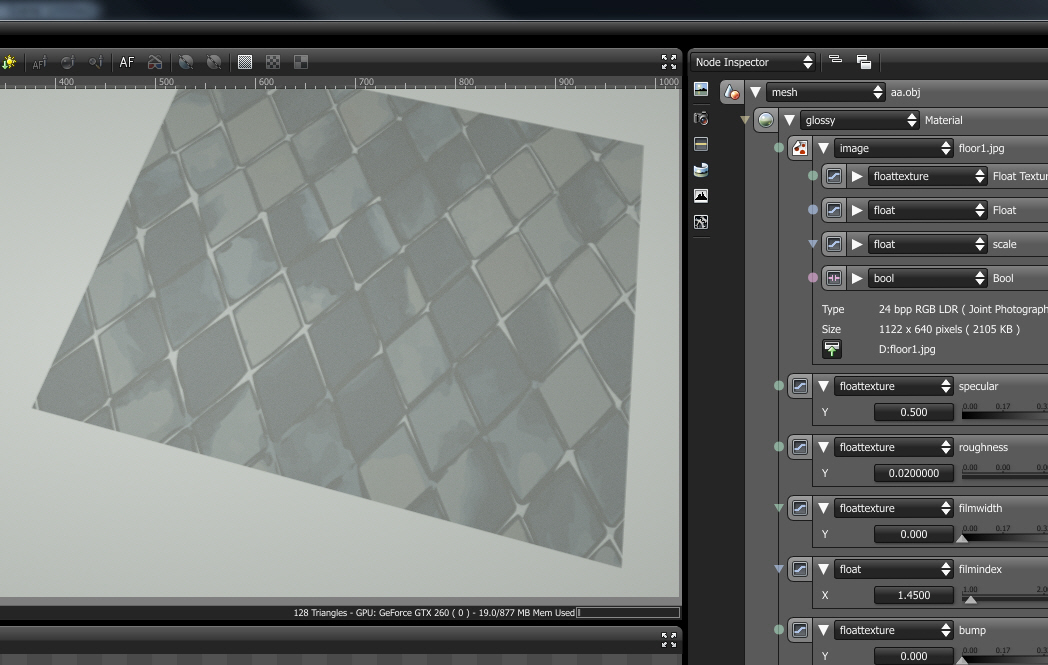Screen dimensions: 1048x665
Task: Open the glossy material type dropdown
Action: tap(860, 120)
